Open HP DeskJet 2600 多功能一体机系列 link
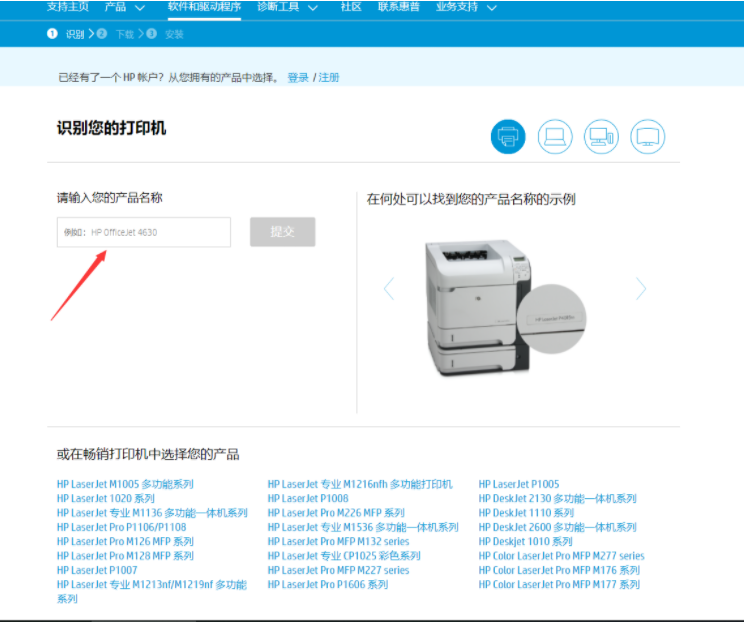 tap(558, 527)
